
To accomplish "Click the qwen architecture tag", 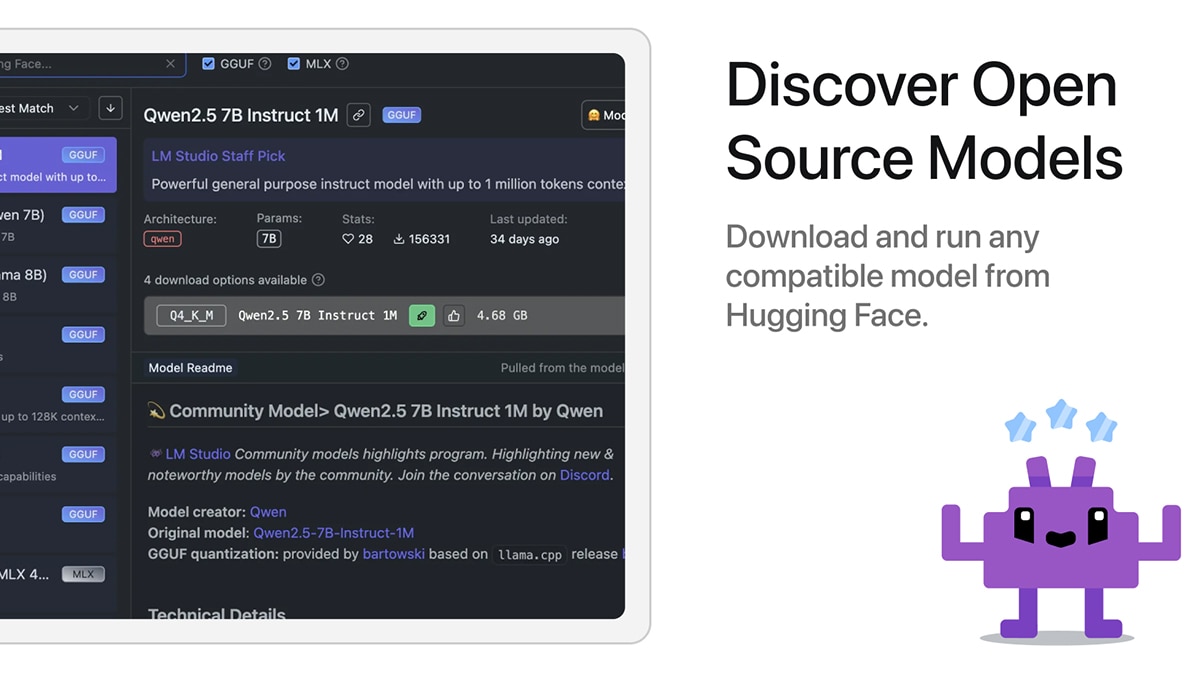I will (x=162, y=239).
